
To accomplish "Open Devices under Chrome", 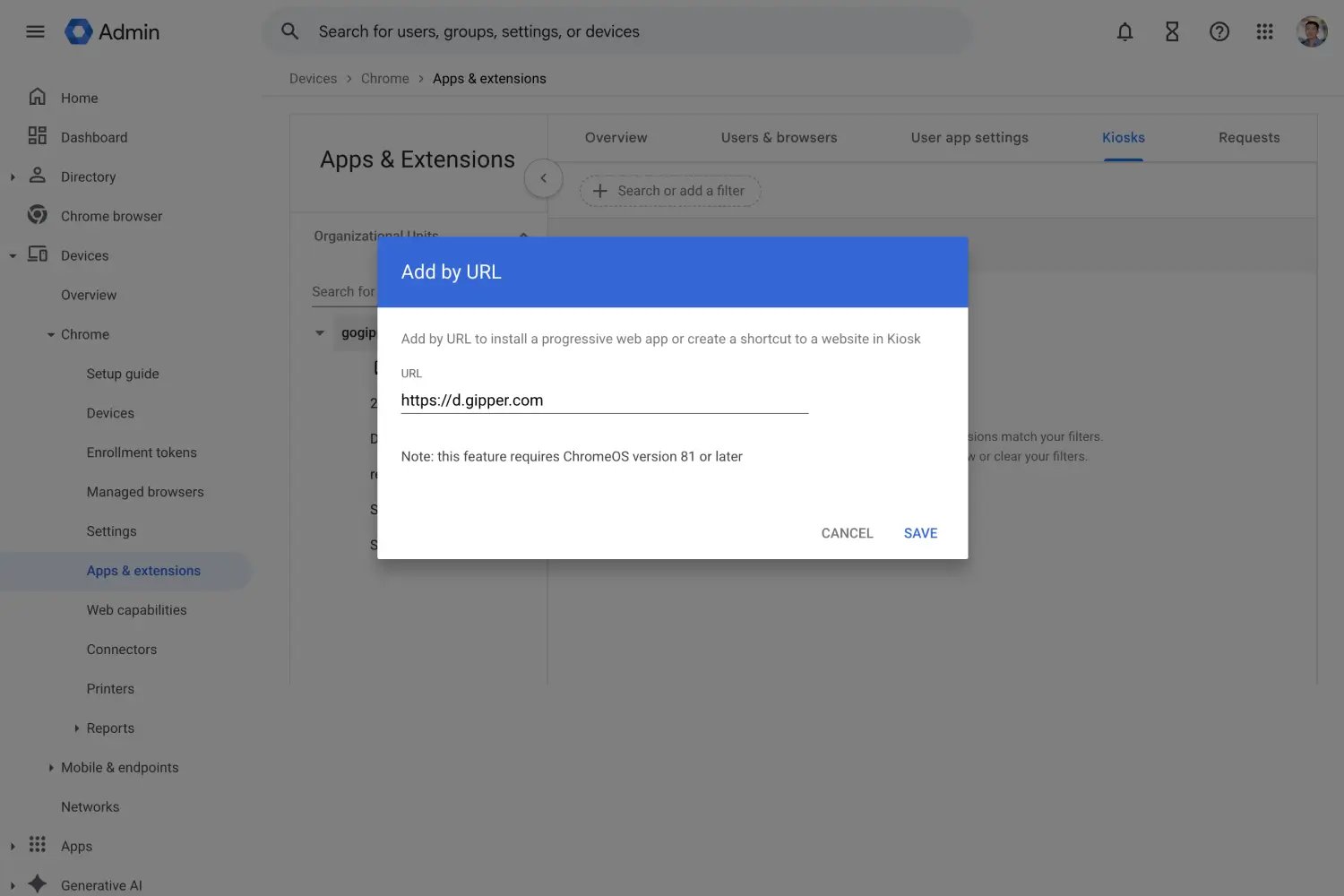I will (x=110, y=413).
